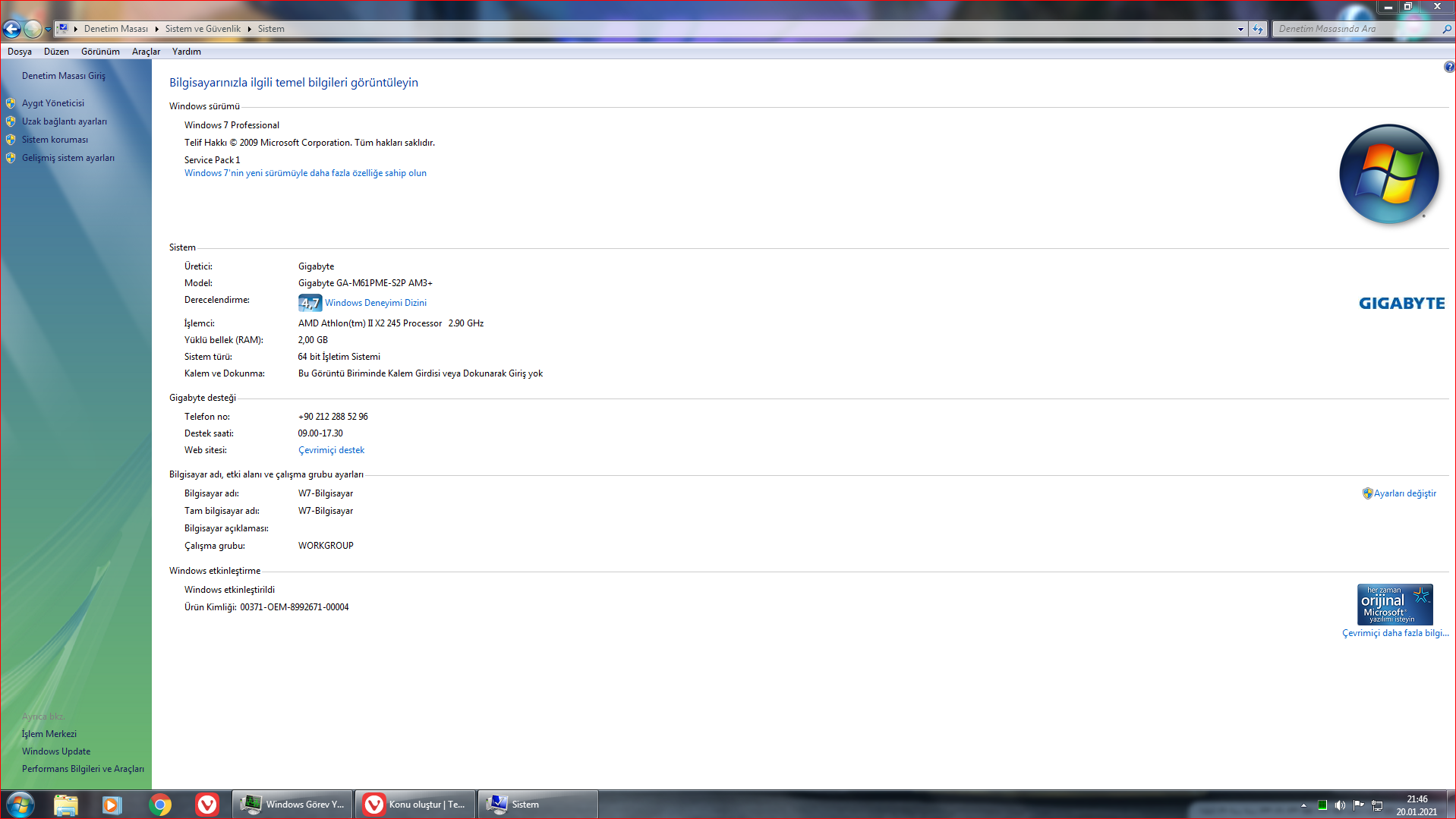Switch to the Windows Görev Yöneticisi taskbar button

292,805
